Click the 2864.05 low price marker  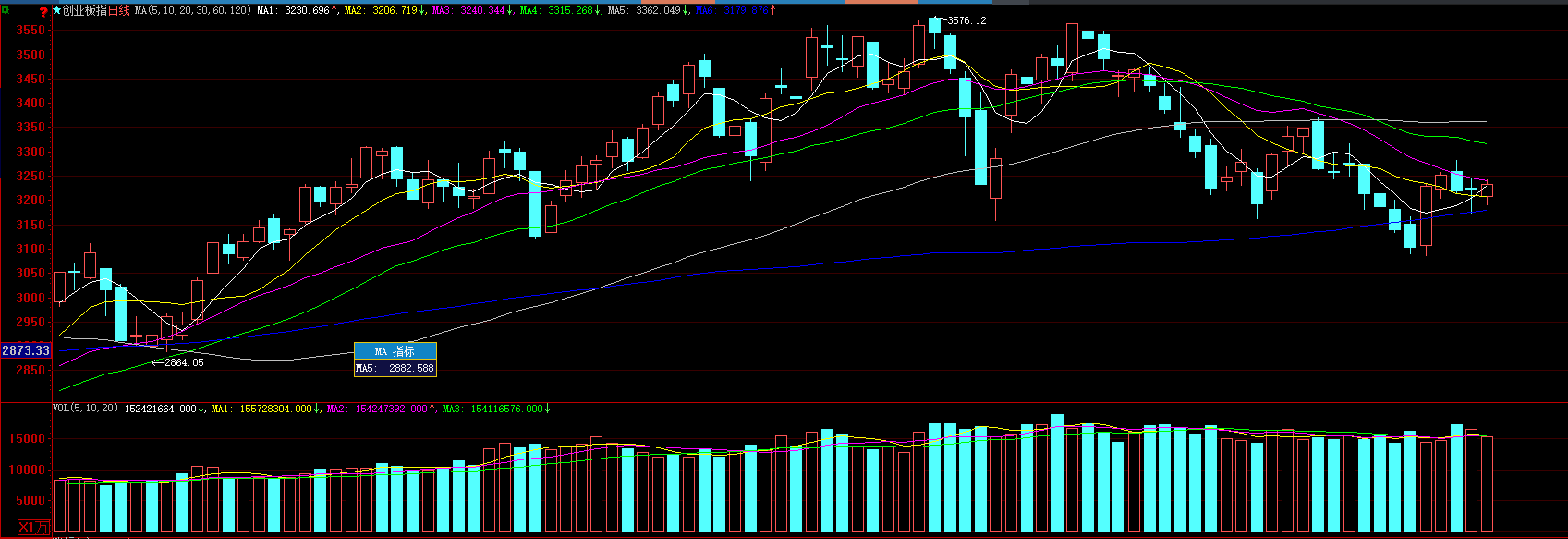click(x=183, y=362)
